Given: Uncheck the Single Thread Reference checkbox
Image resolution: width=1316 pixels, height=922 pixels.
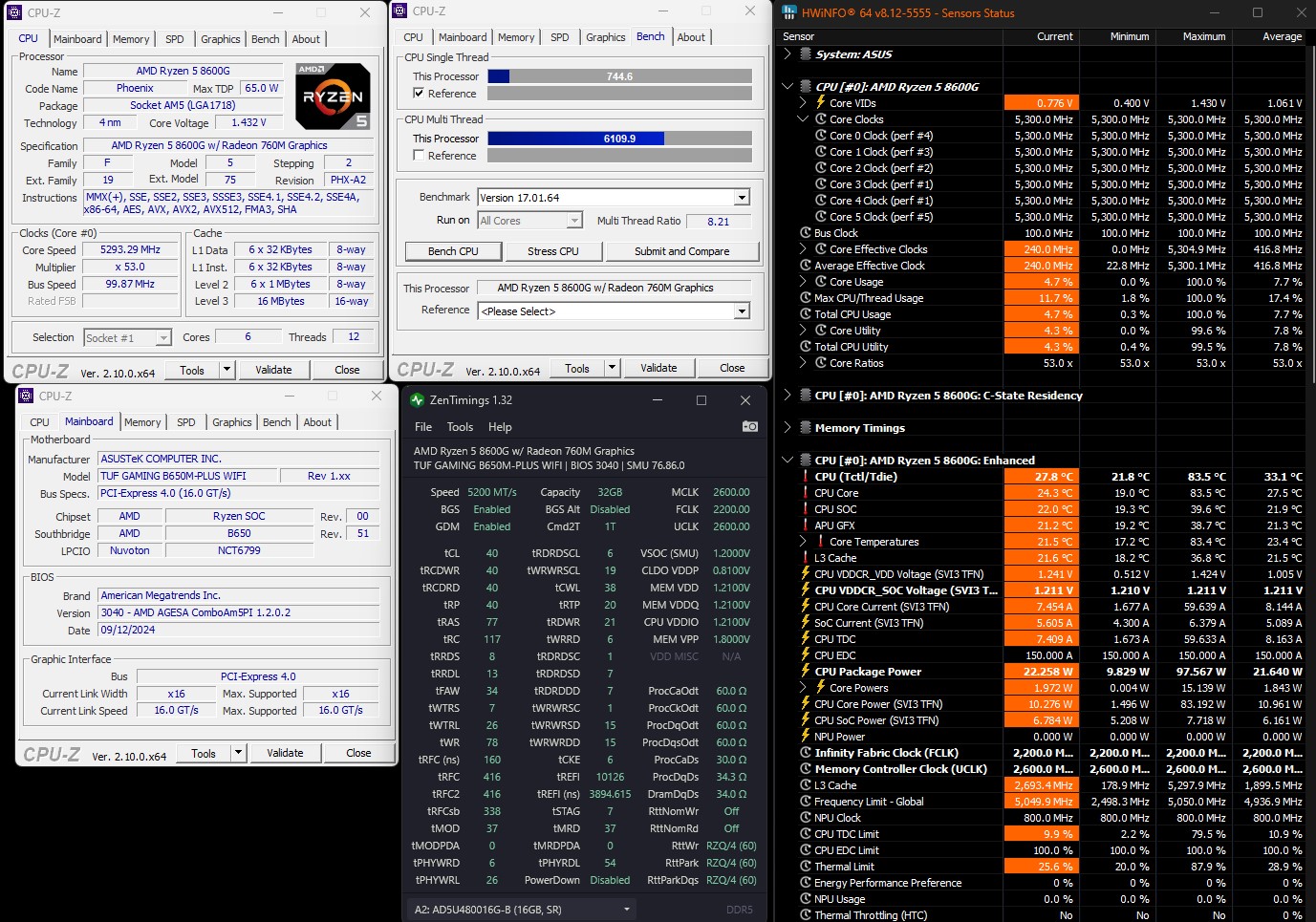Looking at the screenshot, I should point(419,94).
